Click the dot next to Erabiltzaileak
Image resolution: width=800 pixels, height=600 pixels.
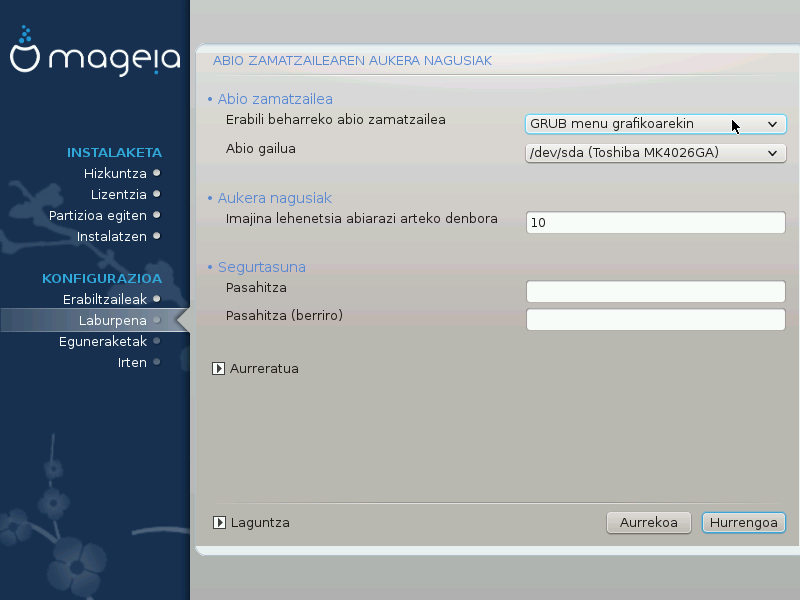click(157, 299)
